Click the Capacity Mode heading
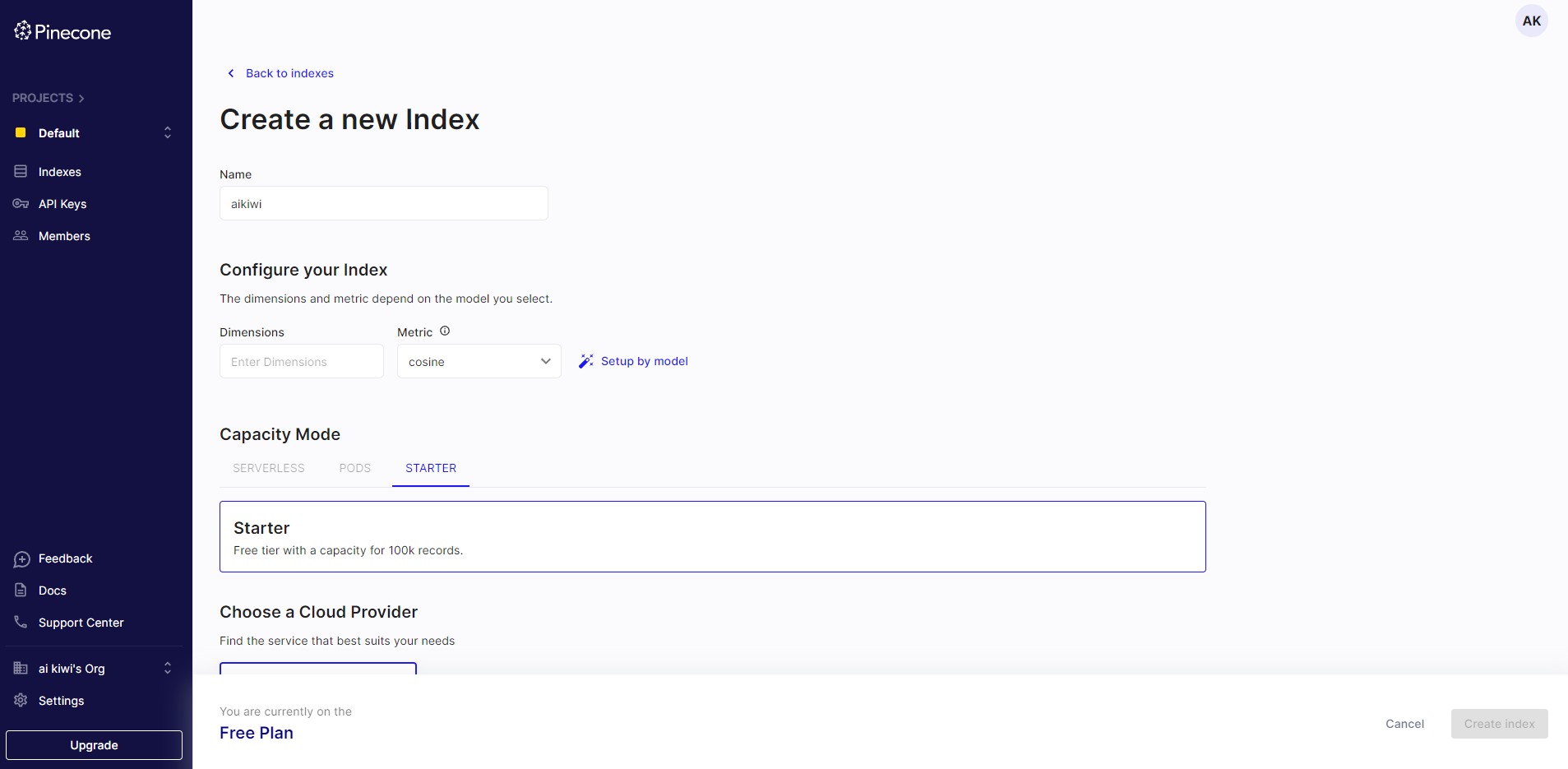 click(x=280, y=434)
